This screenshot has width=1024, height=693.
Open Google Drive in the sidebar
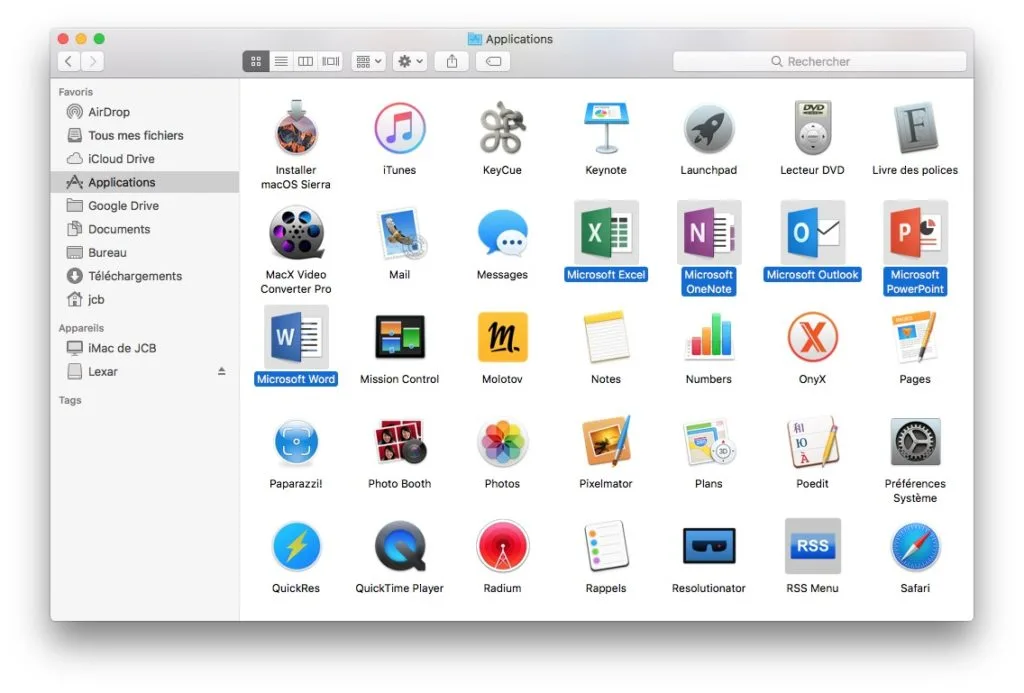pyautogui.click(x=144, y=206)
